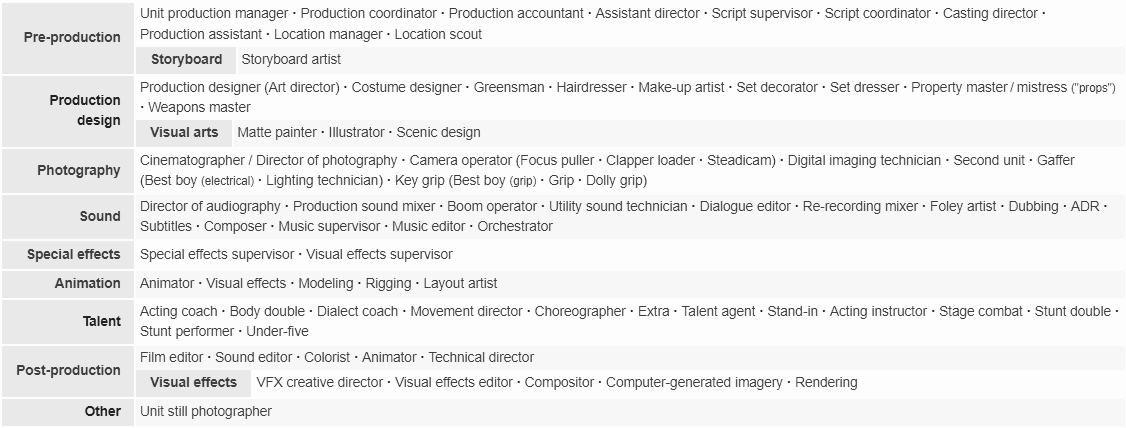Select Visual effects supervisor link
Viewport: 1126px width, 428px height.
coord(380,255)
